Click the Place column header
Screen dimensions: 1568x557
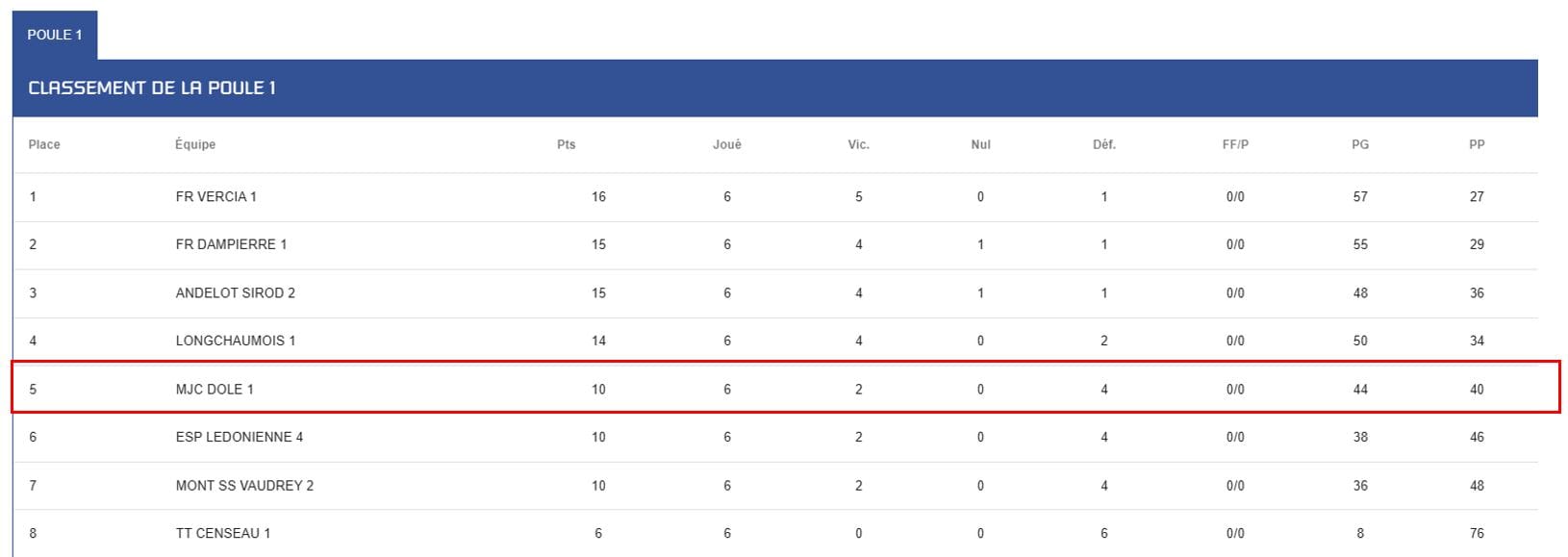tap(44, 144)
